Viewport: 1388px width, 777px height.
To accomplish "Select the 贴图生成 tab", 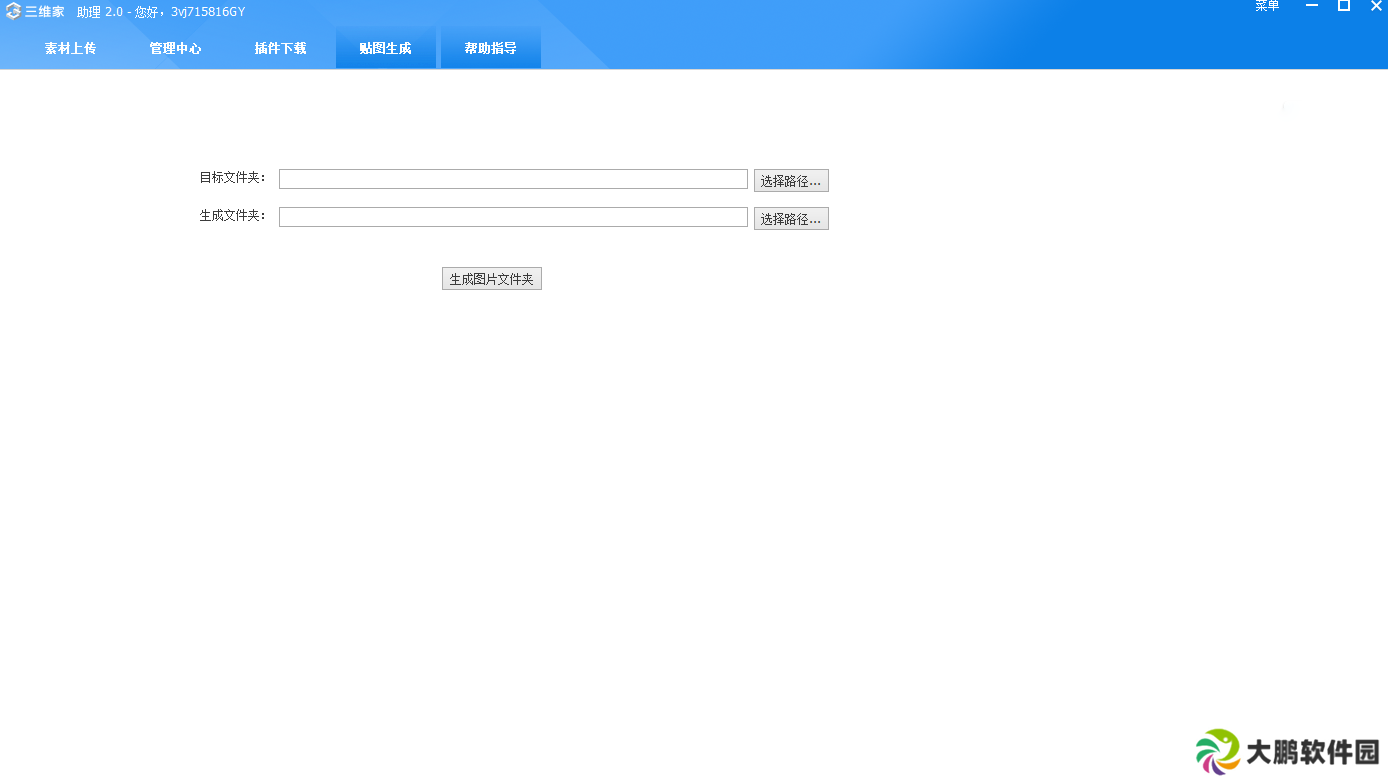I will coord(385,48).
